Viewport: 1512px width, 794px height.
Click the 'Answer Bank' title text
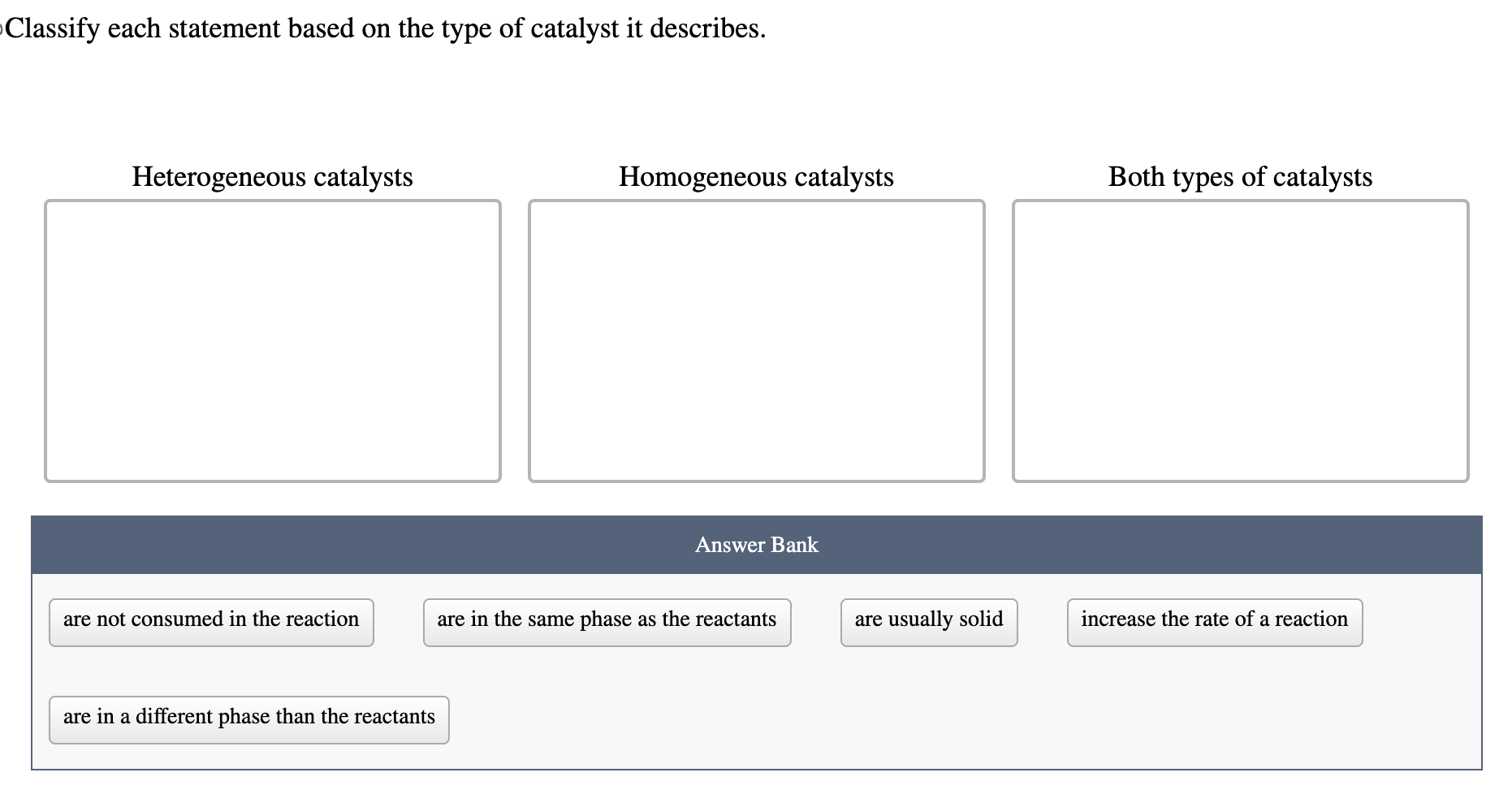tap(757, 545)
